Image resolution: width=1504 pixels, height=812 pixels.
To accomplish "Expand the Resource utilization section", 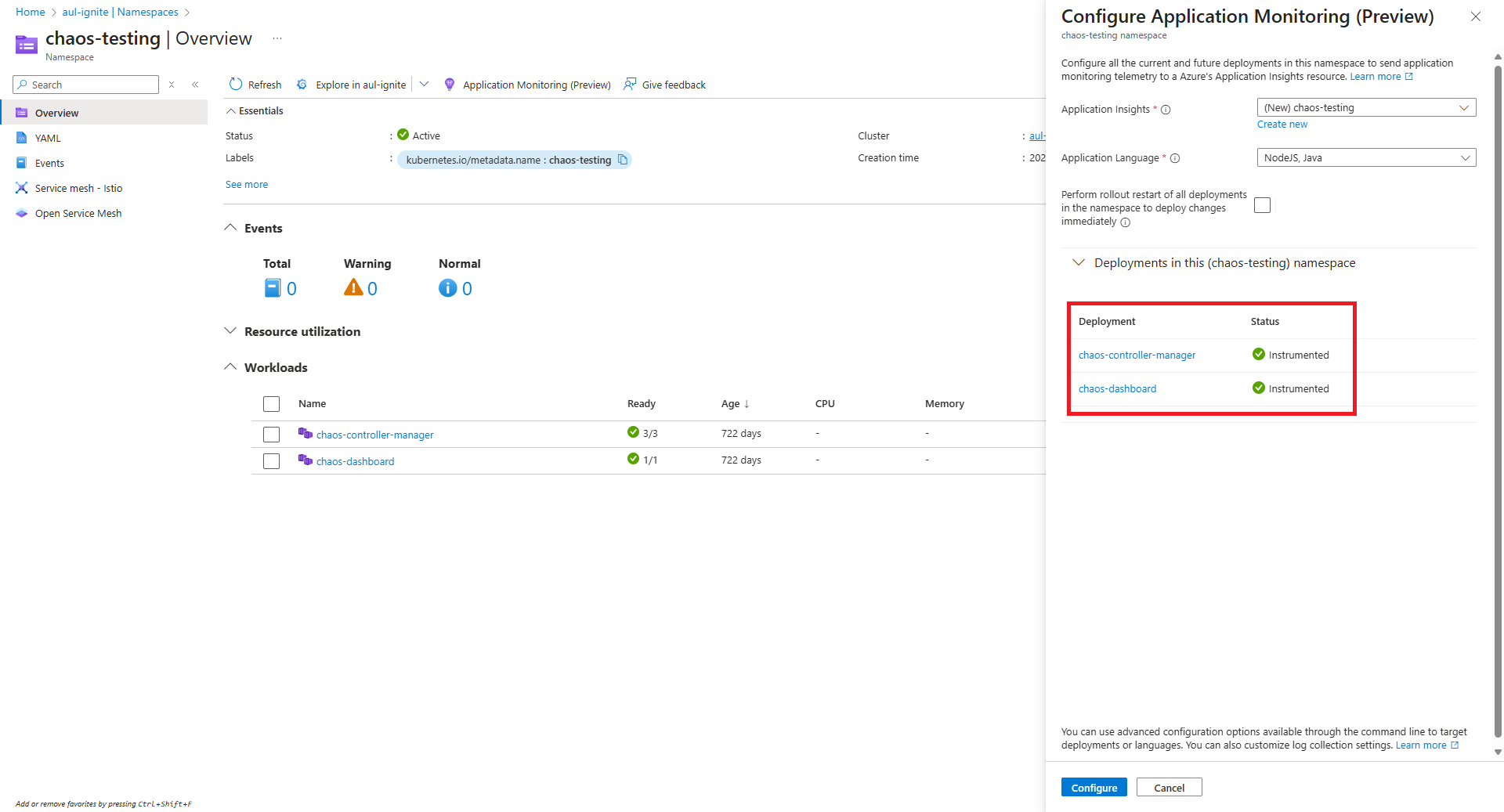I will (x=230, y=331).
